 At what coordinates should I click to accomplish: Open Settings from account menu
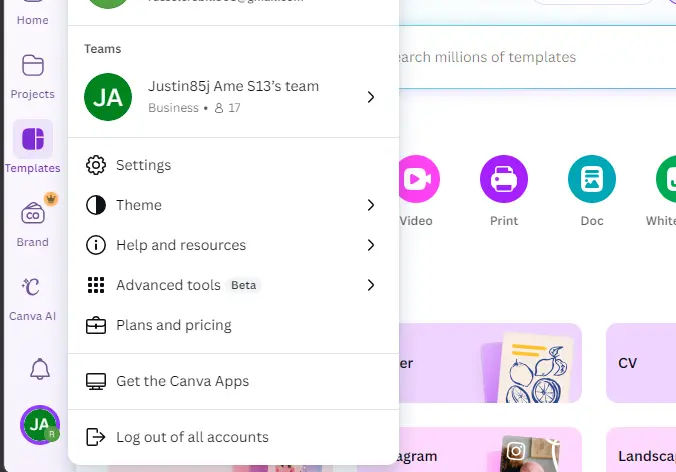pos(233,165)
